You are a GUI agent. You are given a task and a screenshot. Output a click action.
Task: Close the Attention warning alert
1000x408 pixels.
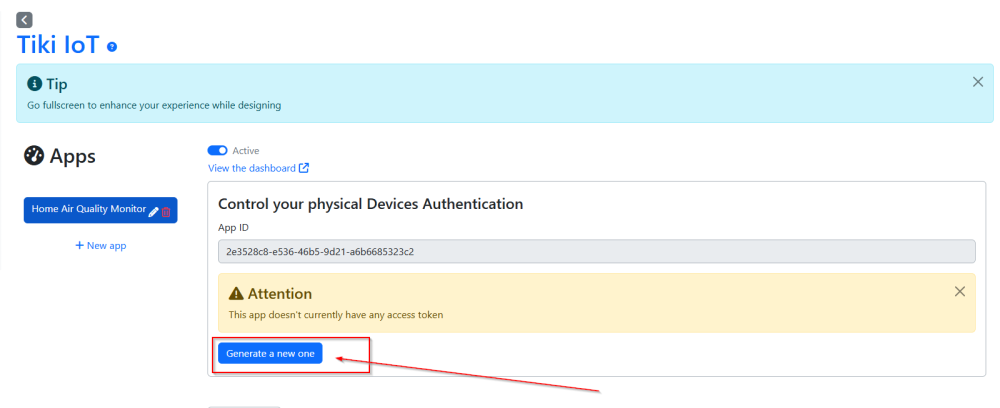[960, 291]
